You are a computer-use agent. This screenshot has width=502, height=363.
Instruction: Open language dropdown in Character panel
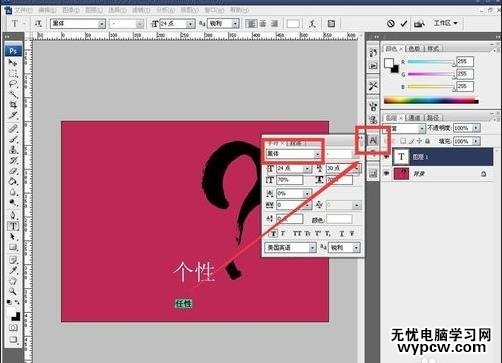[x=312, y=248]
